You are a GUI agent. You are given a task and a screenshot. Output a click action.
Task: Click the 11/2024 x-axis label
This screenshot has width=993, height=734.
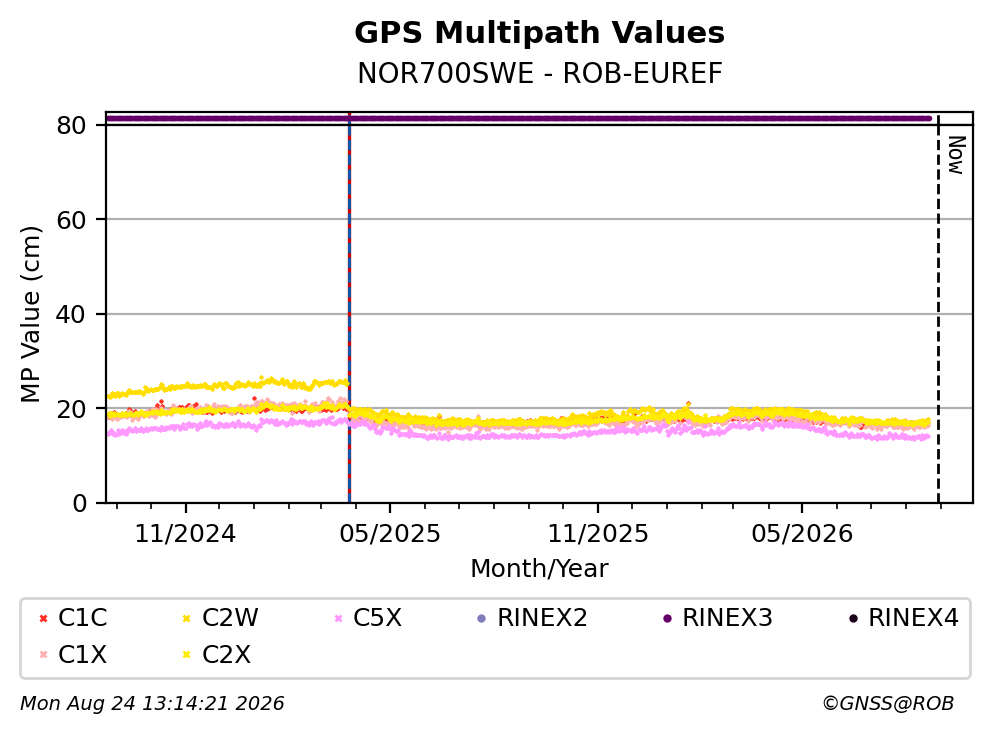186,534
